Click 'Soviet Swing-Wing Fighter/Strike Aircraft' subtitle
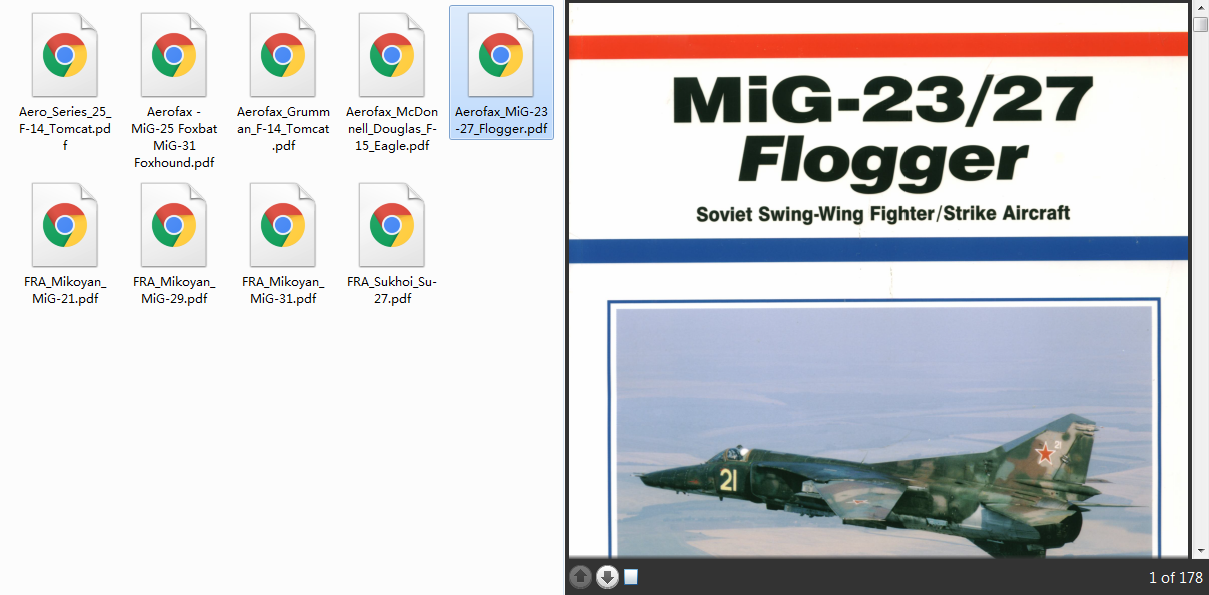 [883, 213]
